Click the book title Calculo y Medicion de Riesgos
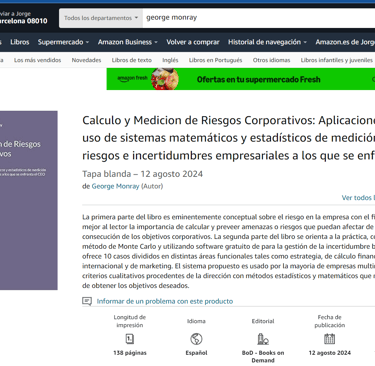The image size is (375, 366). click(229, 138)
